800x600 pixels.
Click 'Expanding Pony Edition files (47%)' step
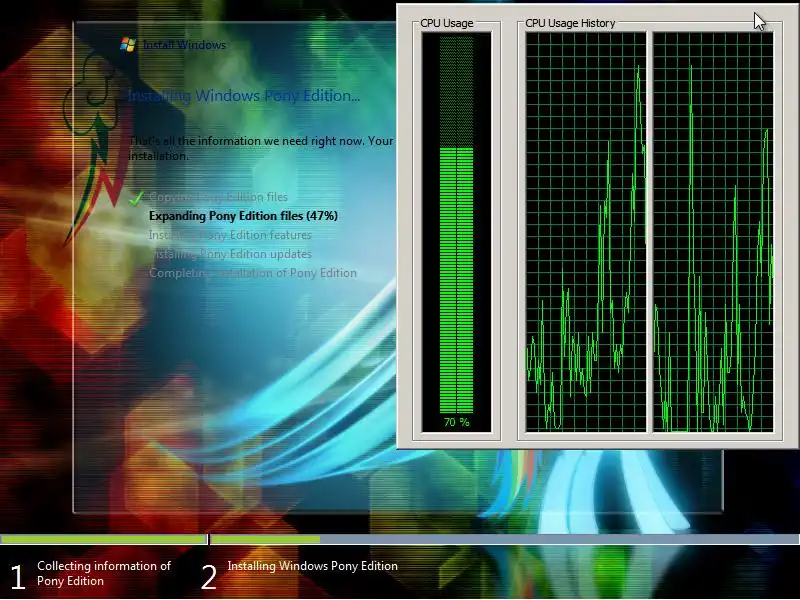243,216
